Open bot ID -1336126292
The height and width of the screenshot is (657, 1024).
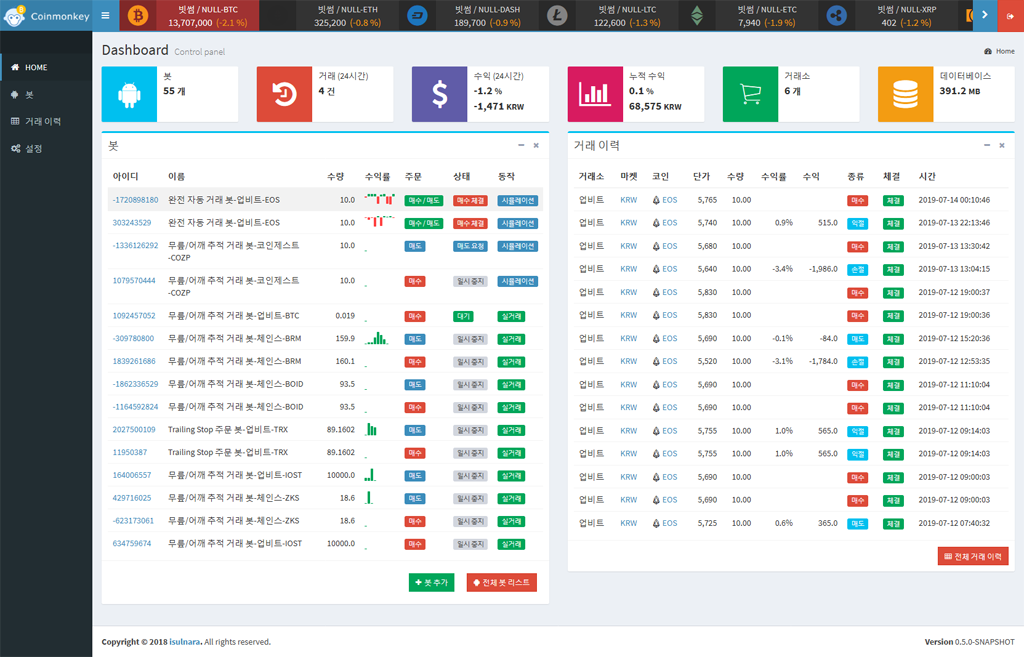coord(135,246)
